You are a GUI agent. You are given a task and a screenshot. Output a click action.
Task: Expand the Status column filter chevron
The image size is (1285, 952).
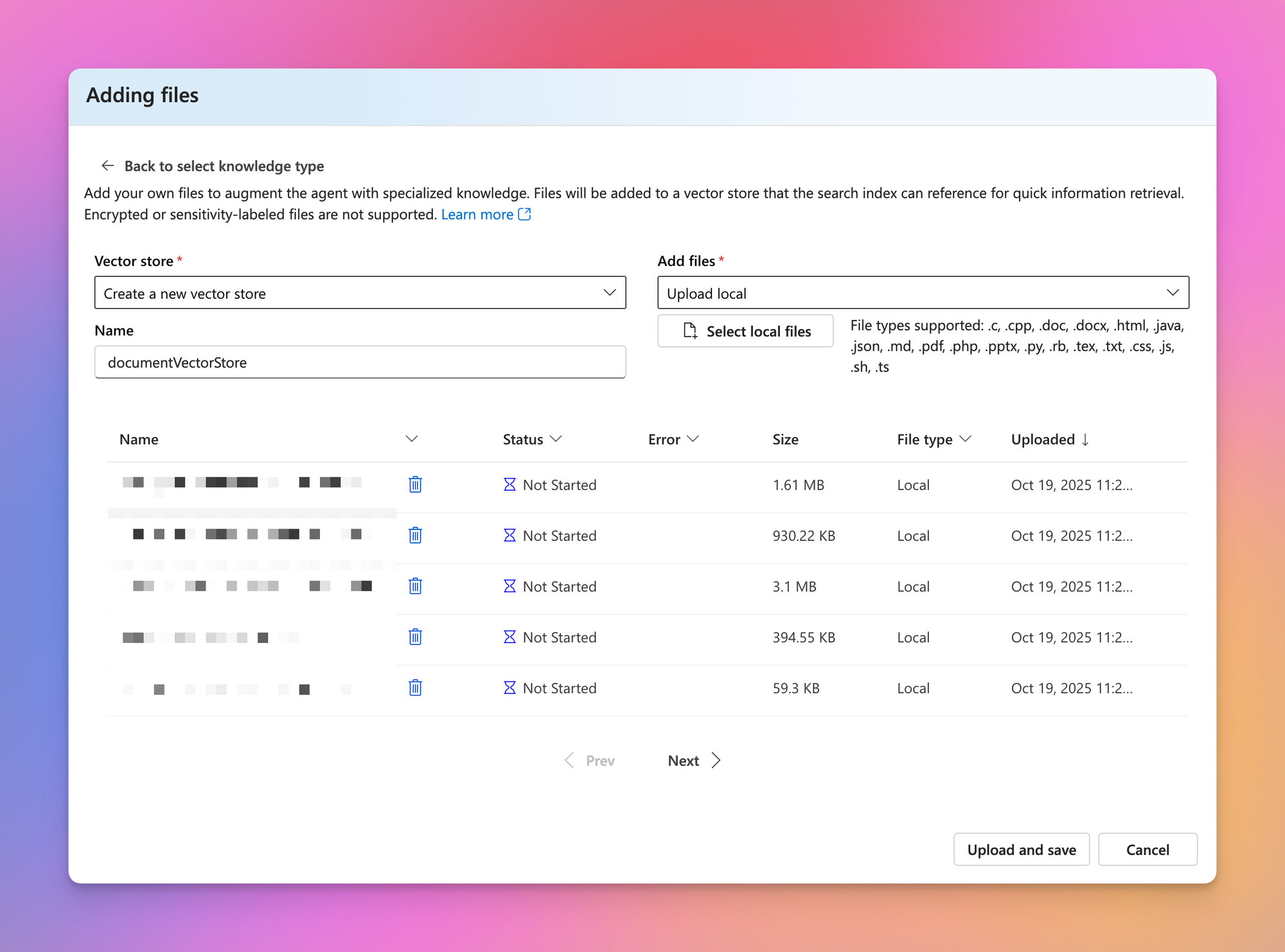[x=556, y=439]
